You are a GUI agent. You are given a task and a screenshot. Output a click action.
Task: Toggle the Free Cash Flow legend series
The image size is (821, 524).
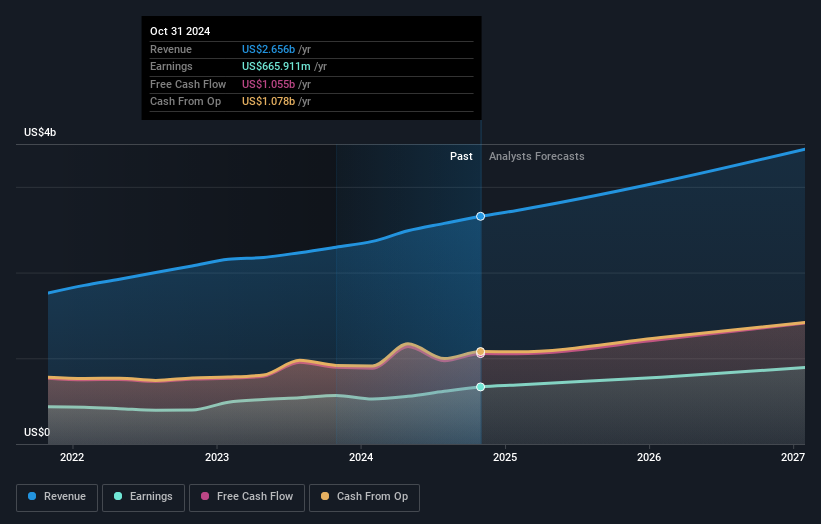tap(247, 497)
